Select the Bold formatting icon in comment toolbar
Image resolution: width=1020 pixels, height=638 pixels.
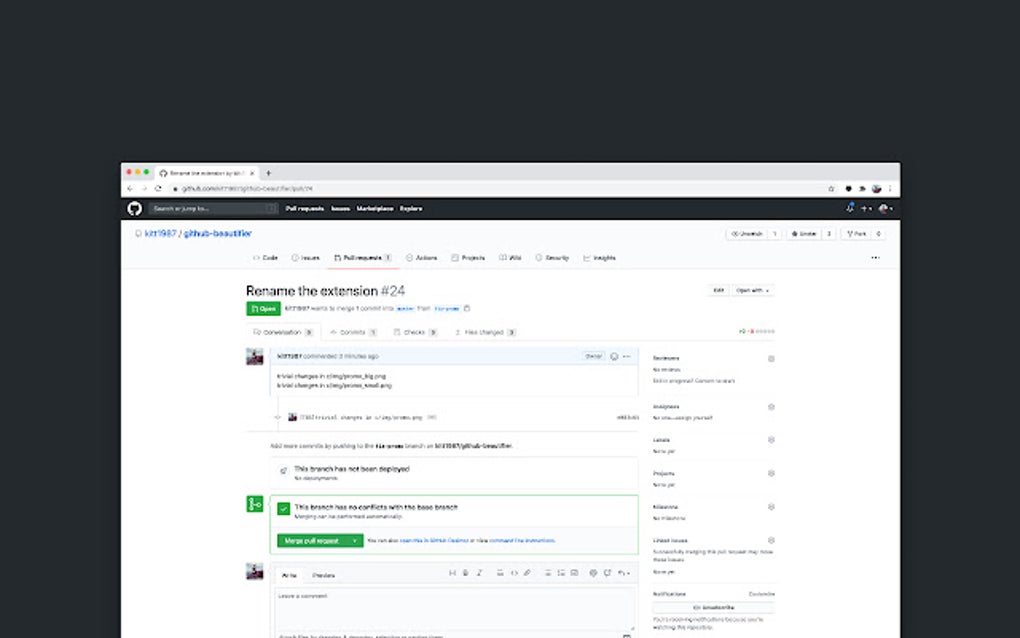tap(465, 573)
